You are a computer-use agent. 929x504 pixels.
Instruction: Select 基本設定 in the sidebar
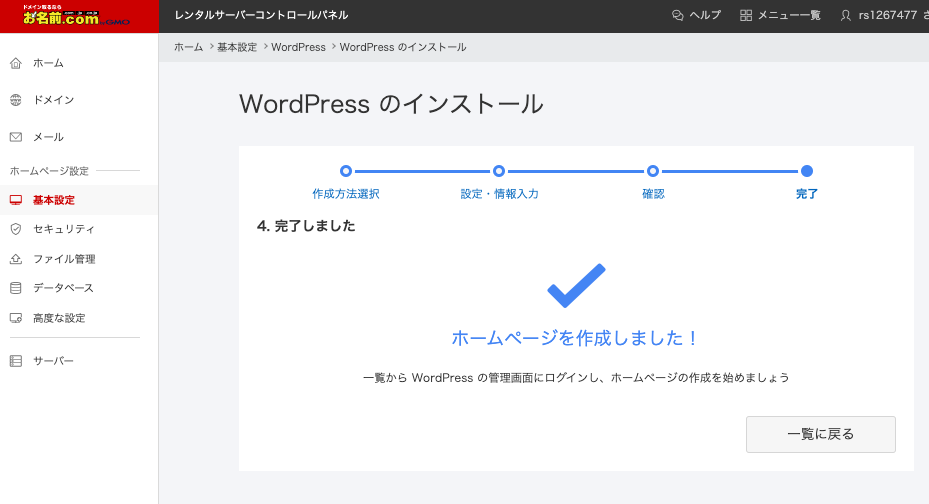pos(54,200)
